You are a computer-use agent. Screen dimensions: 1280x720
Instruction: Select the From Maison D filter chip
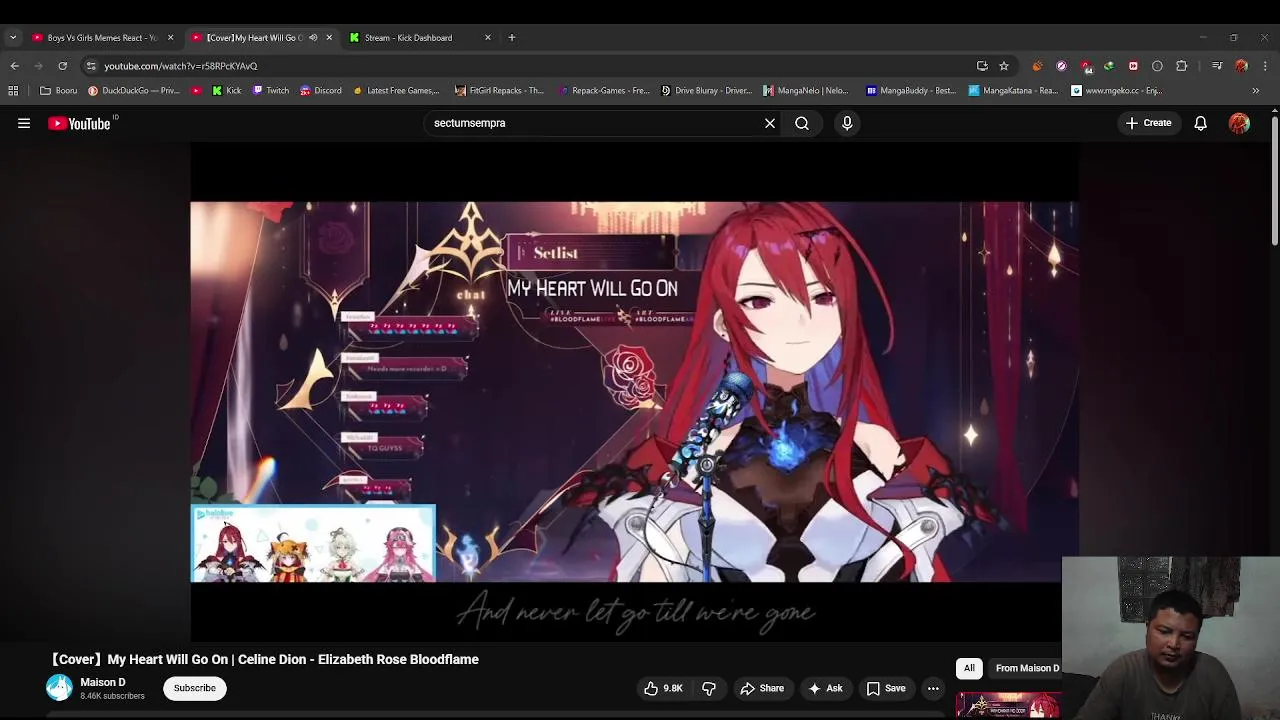click(x=1026, y=668)
